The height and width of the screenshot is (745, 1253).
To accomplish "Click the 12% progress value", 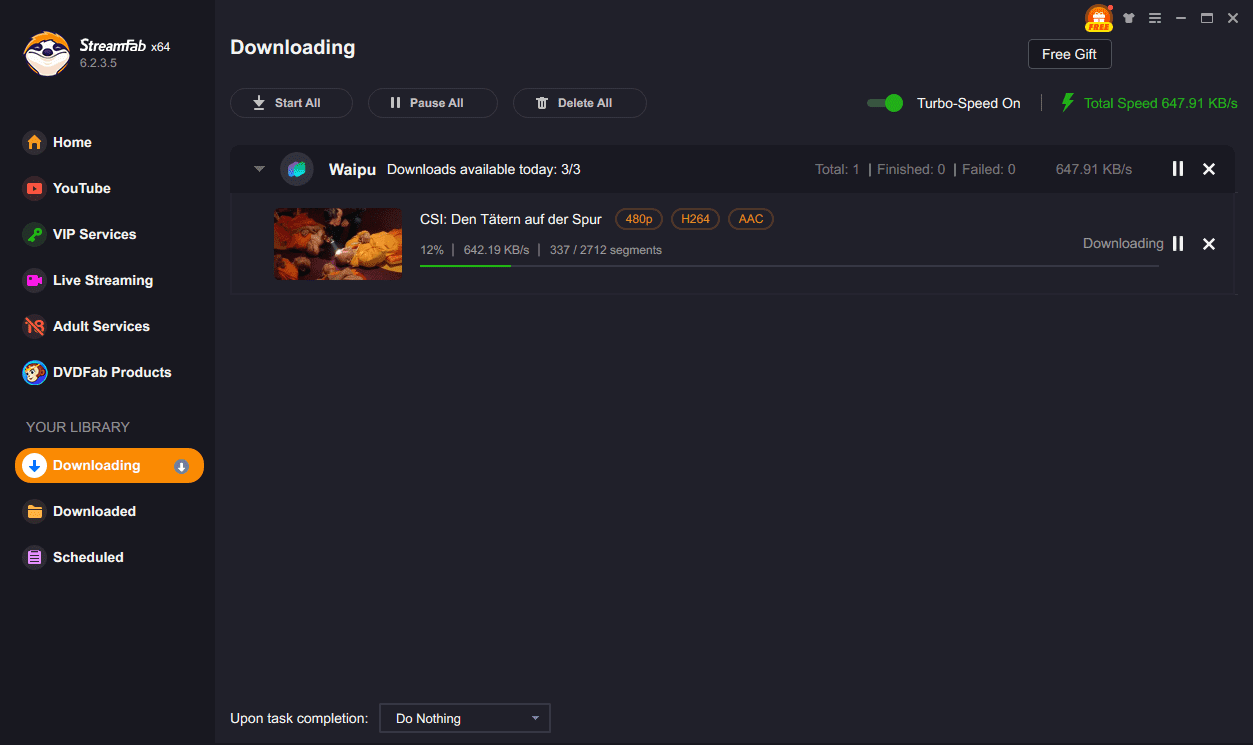I will pos(432,250).
